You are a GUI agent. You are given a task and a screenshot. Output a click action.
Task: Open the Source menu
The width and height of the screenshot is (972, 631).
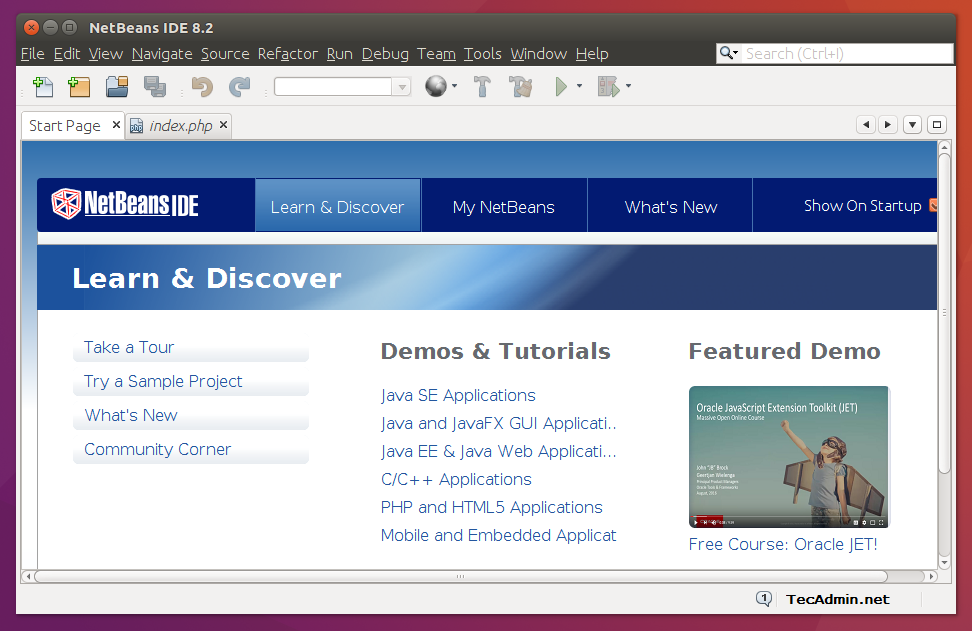[x=225, y=54]
